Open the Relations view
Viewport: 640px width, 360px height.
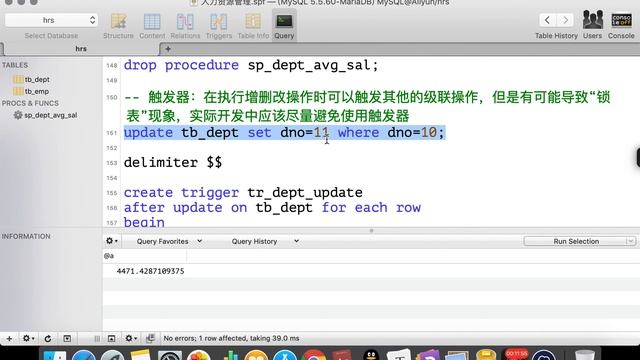pyautogui.click(x=185, y=26)
